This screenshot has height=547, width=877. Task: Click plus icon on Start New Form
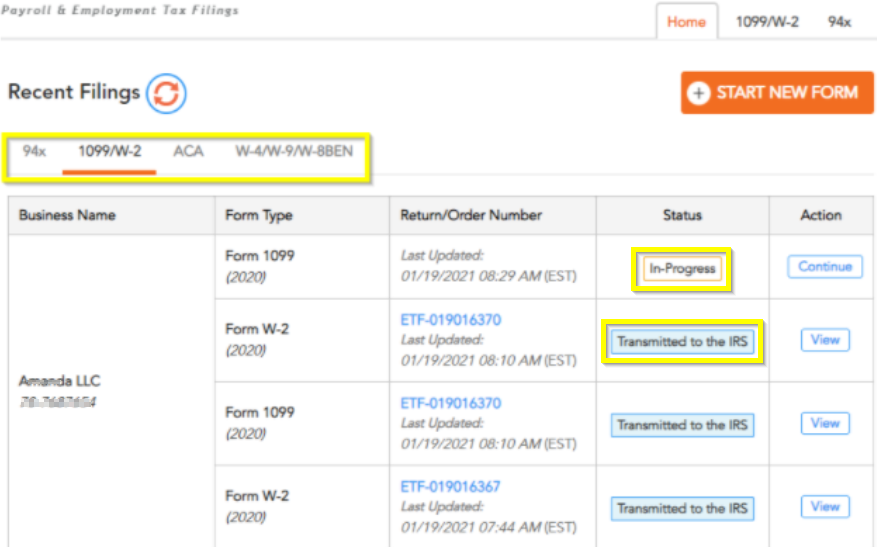click(699, 93)
